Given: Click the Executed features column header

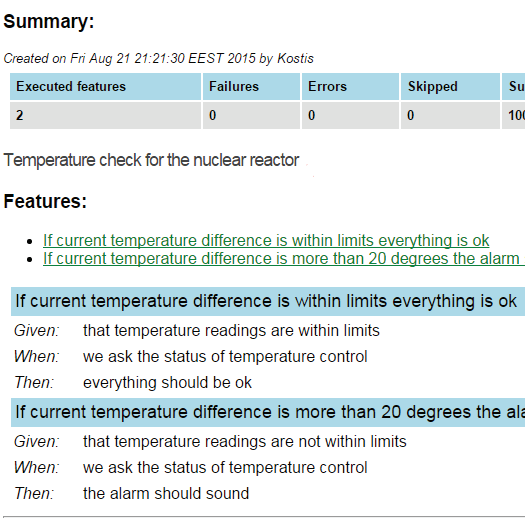Looking at the screenshot, I should click(105, 87).
